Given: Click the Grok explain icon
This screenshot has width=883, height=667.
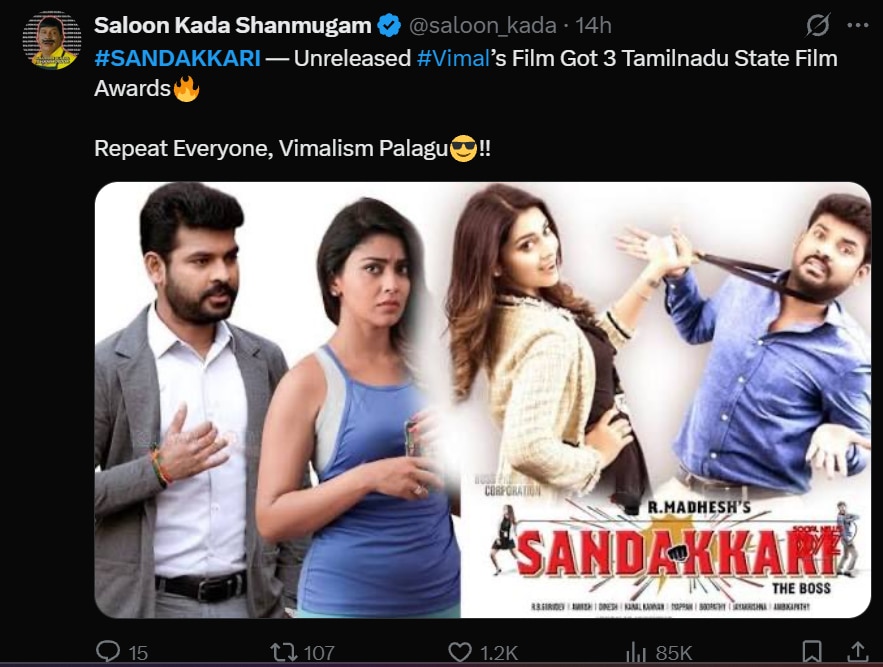Looking at the screenshot, I should (x=817, y=25).
